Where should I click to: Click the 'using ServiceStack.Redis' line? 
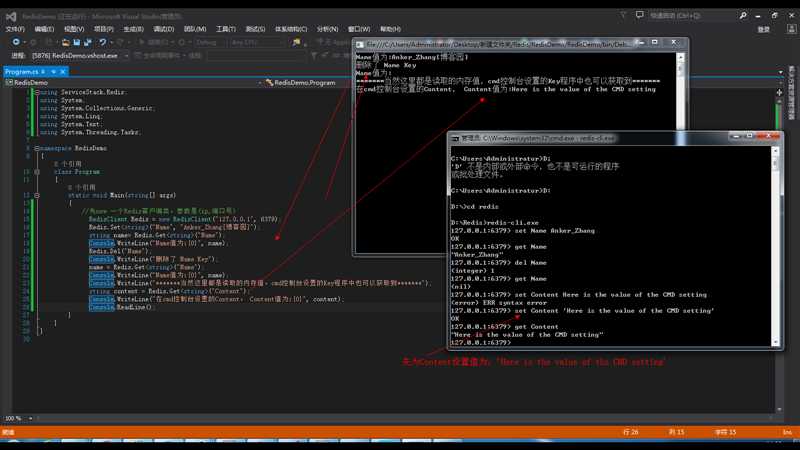click(83, 92)
